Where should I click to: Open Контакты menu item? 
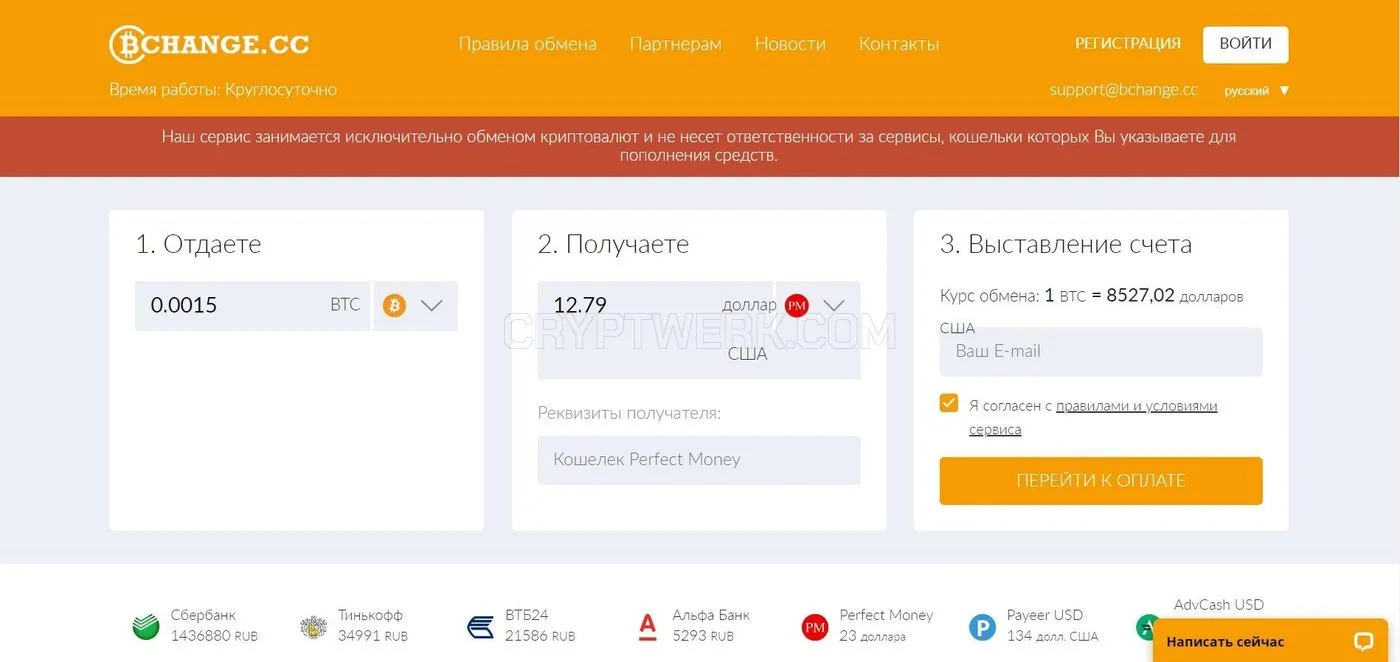pos(899,44)
